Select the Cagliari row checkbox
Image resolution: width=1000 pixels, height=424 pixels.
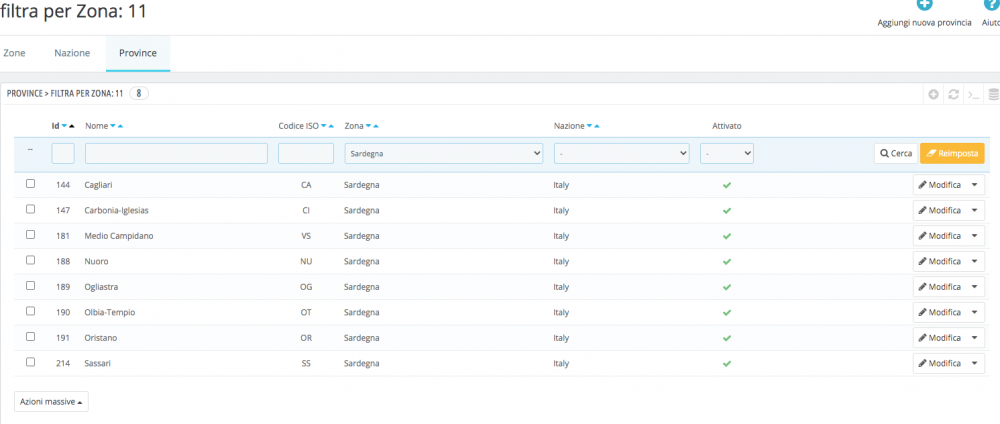(30, 184)
